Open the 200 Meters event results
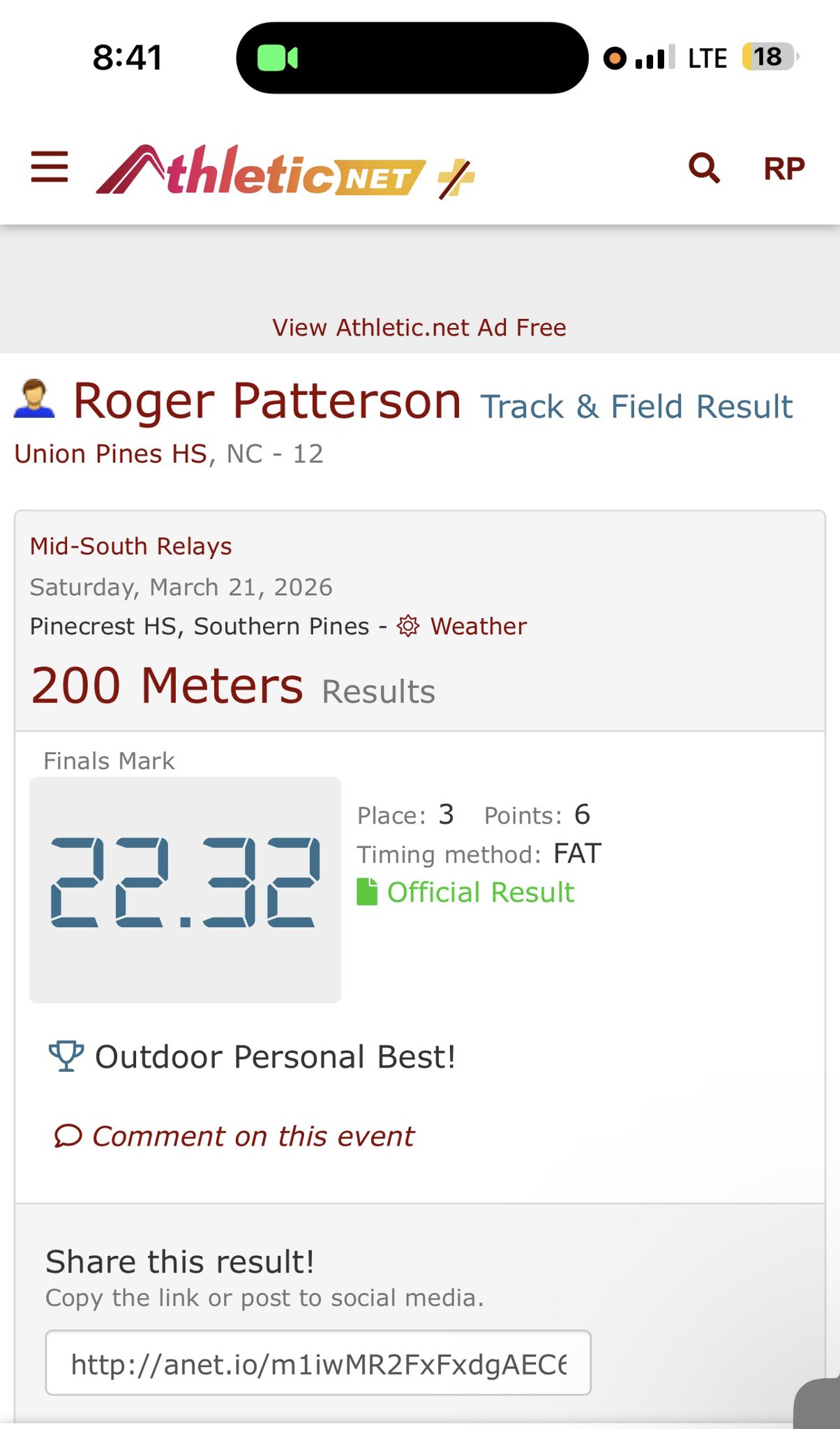 click(x=167, y=686)
